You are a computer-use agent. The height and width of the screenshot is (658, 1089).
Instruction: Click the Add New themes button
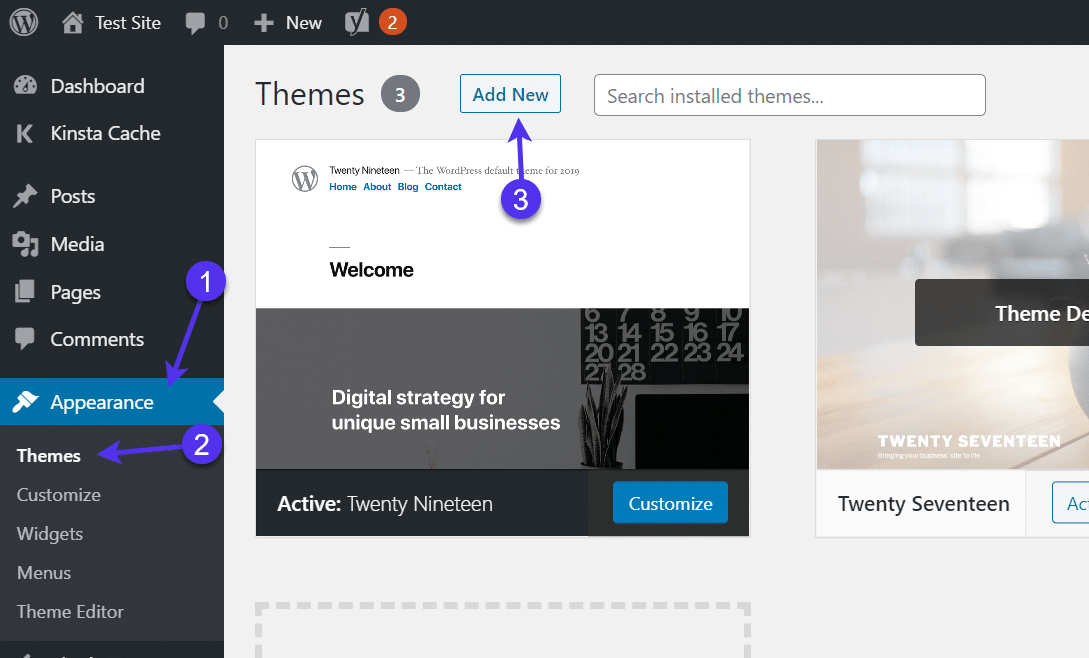[510, 93]
